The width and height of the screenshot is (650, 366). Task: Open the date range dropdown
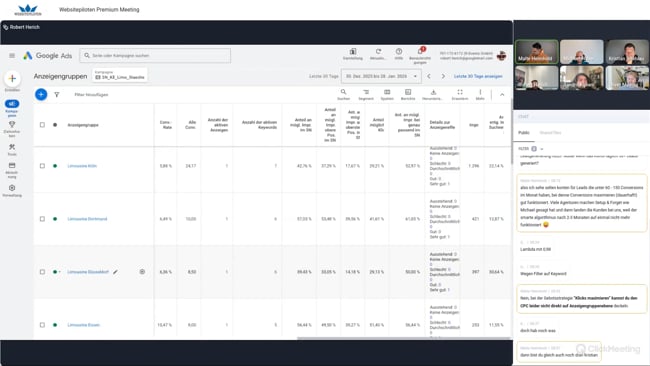pyautogui.click(x=381, y=76)
